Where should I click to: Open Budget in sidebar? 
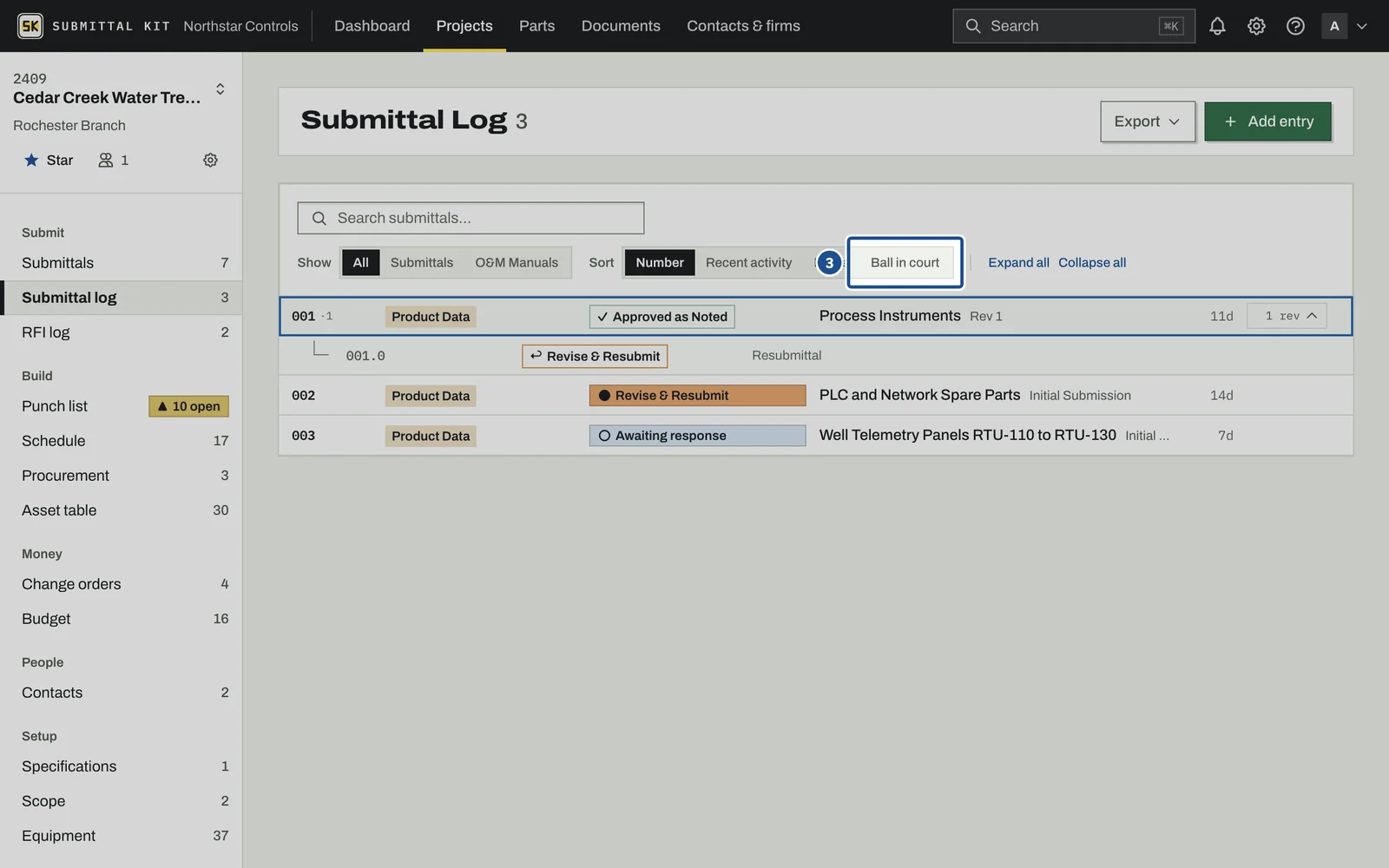121,619
